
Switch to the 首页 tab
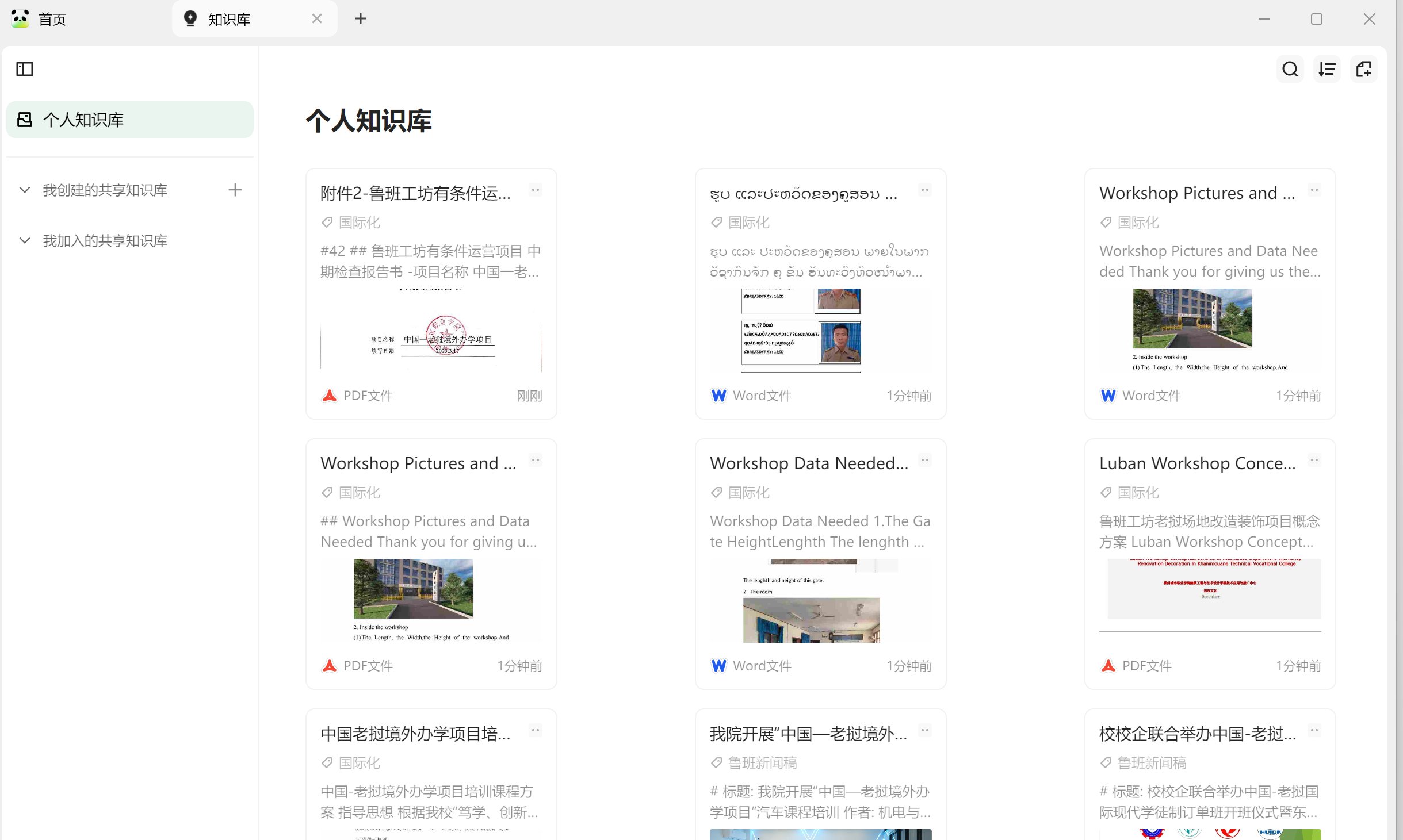click(x=52, y=19)
